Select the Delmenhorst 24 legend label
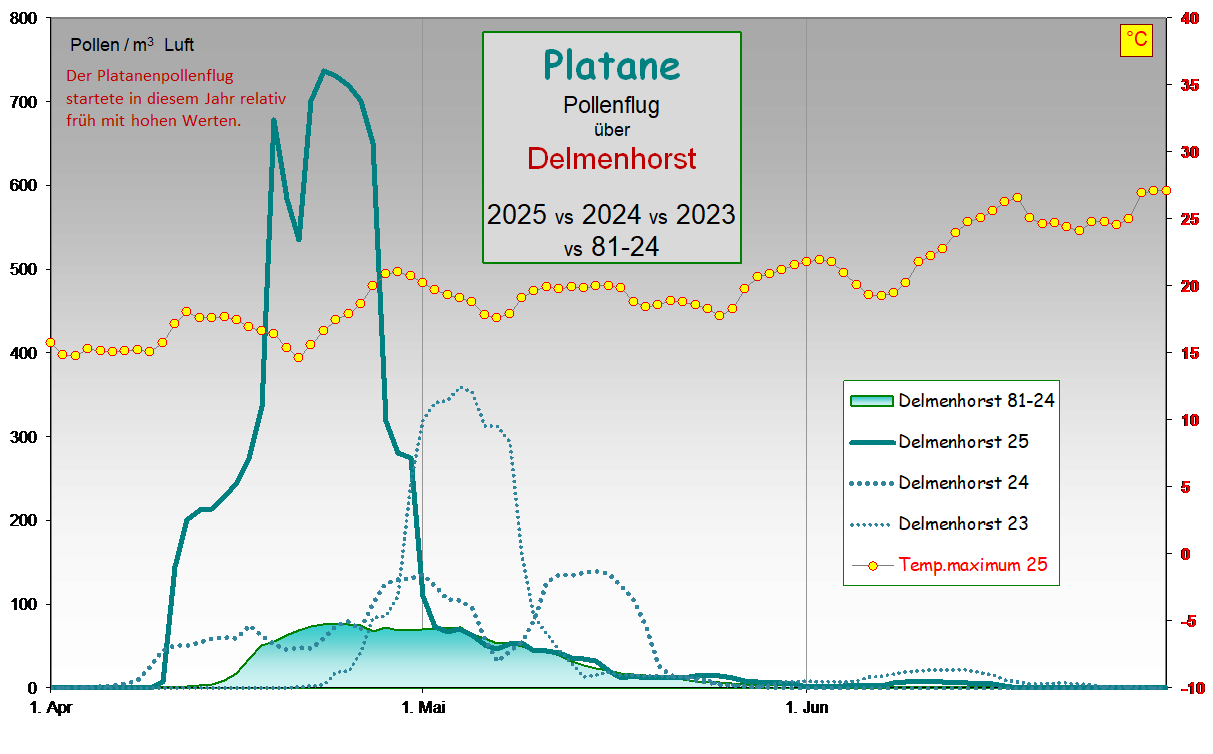This screenshot has width=1213, height=754. (963, 483)
